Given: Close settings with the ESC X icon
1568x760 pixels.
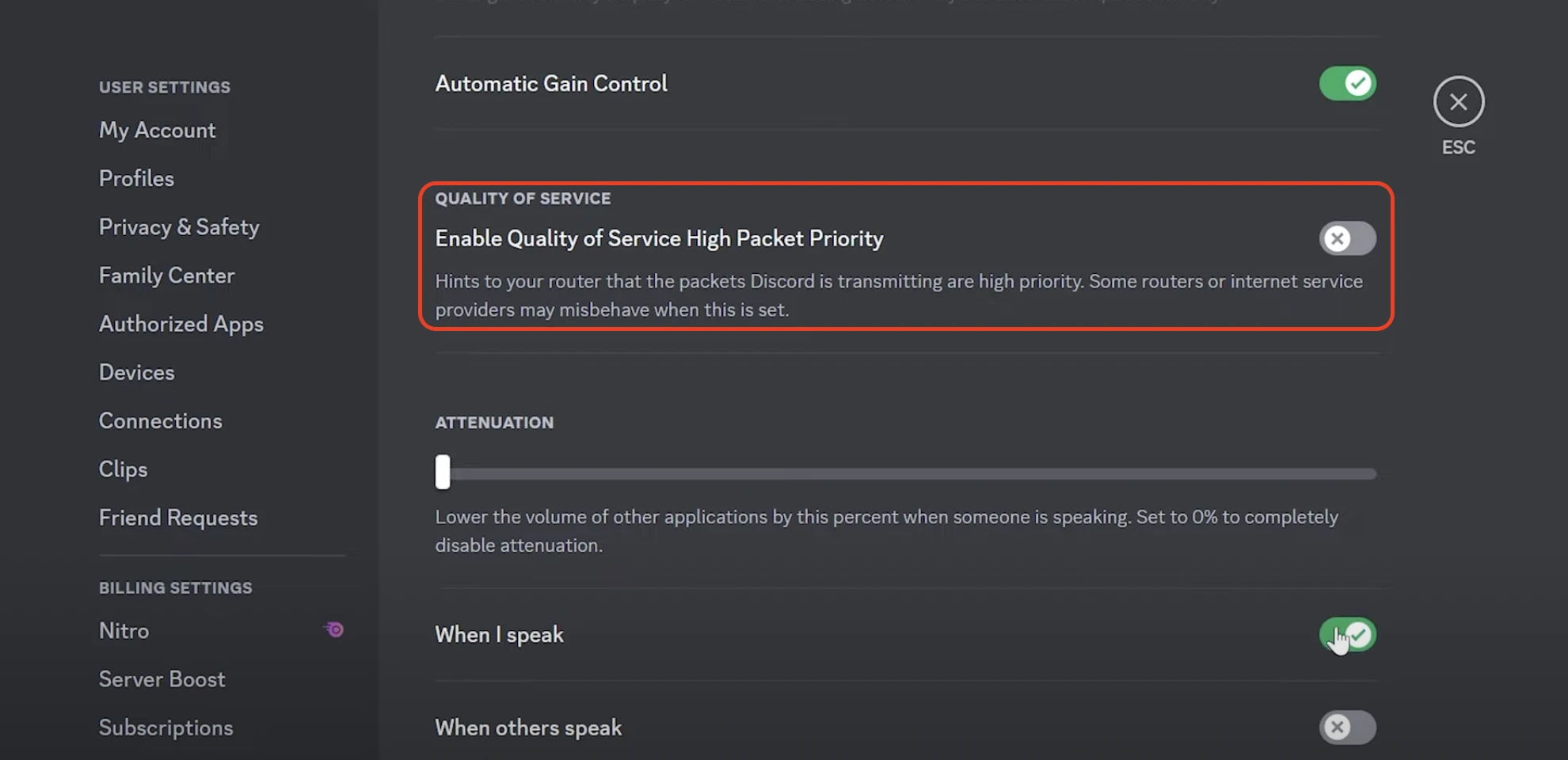Looking at the screenshot, I should [x=1458, y=102].
